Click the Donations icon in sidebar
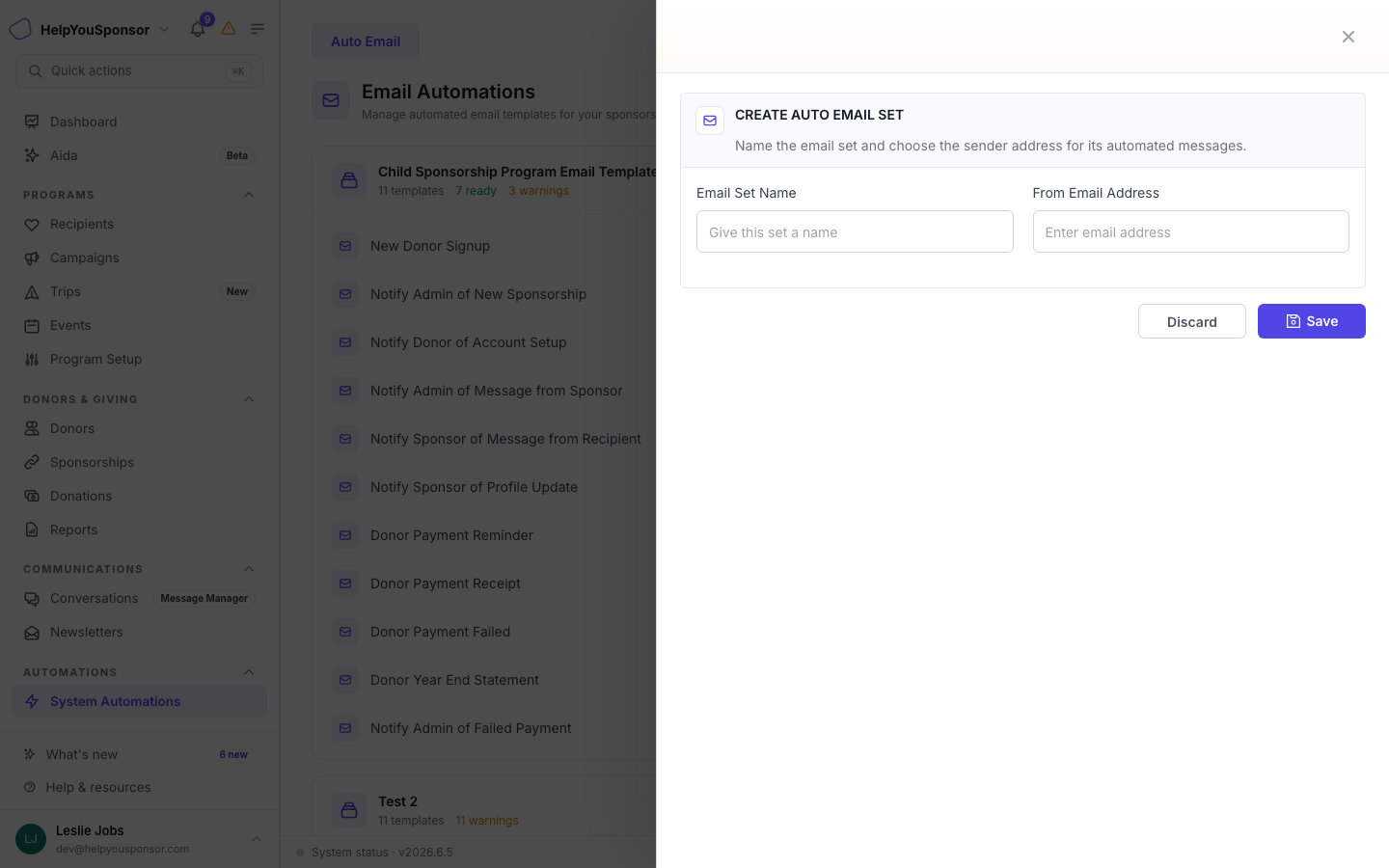 (32, 496)
